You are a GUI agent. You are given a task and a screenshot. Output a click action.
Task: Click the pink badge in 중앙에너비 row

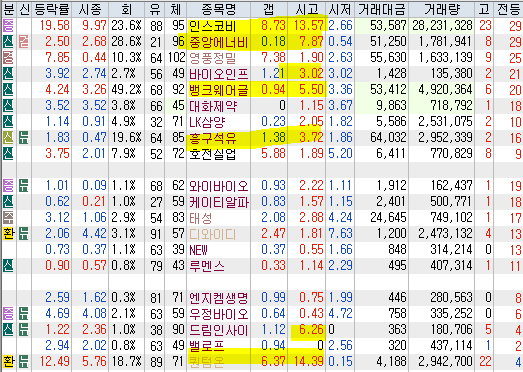[23, 41]
